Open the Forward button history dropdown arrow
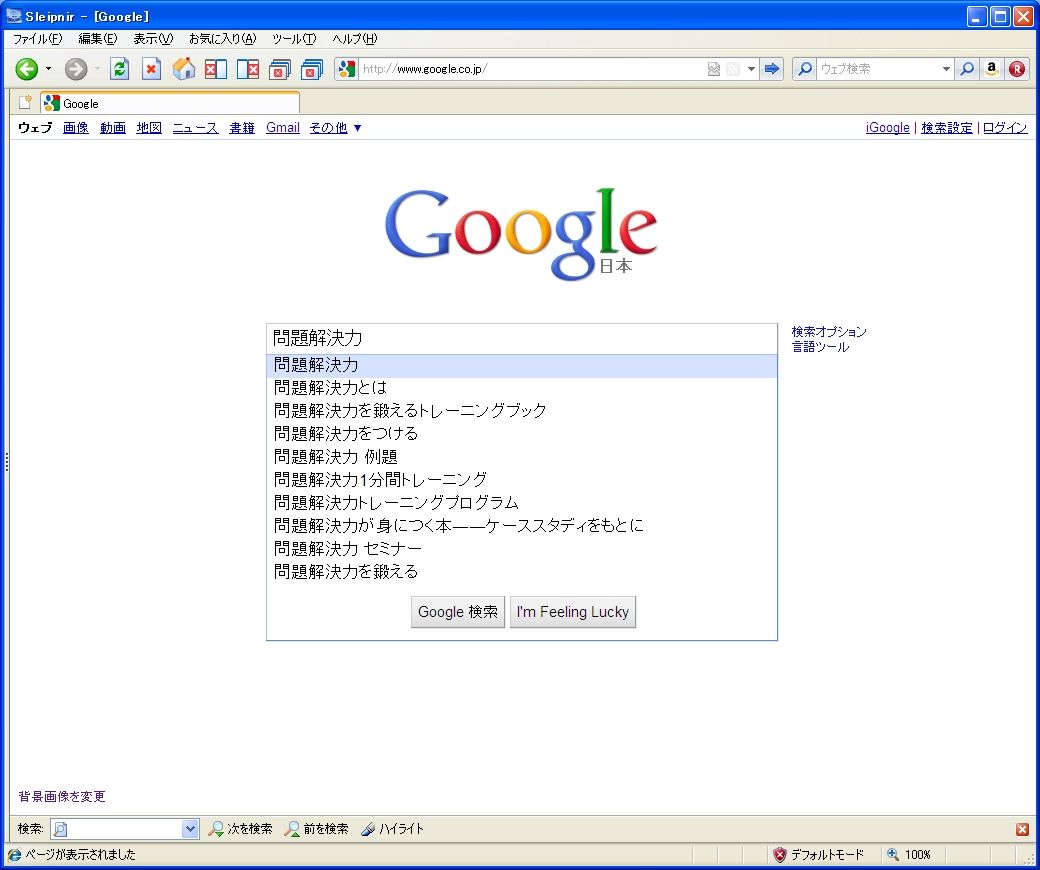This screenshot has height=870, width=1040. (x=97, y=69)
